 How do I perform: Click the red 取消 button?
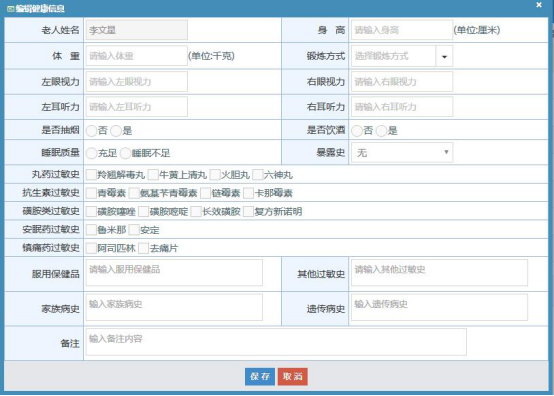pyautogui.click(x=293, y=377)
